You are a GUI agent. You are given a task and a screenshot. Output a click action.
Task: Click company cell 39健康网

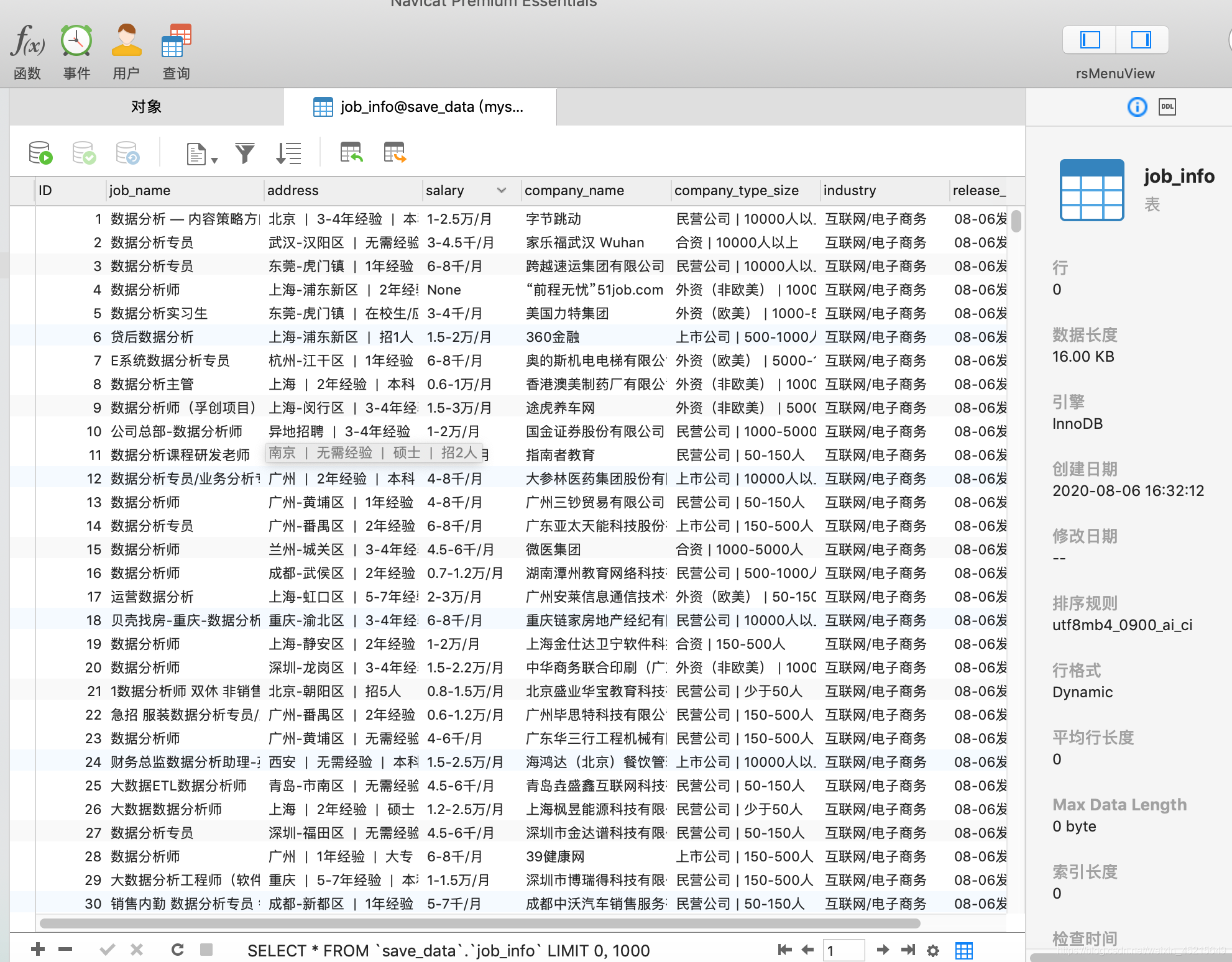coord(555,856)
